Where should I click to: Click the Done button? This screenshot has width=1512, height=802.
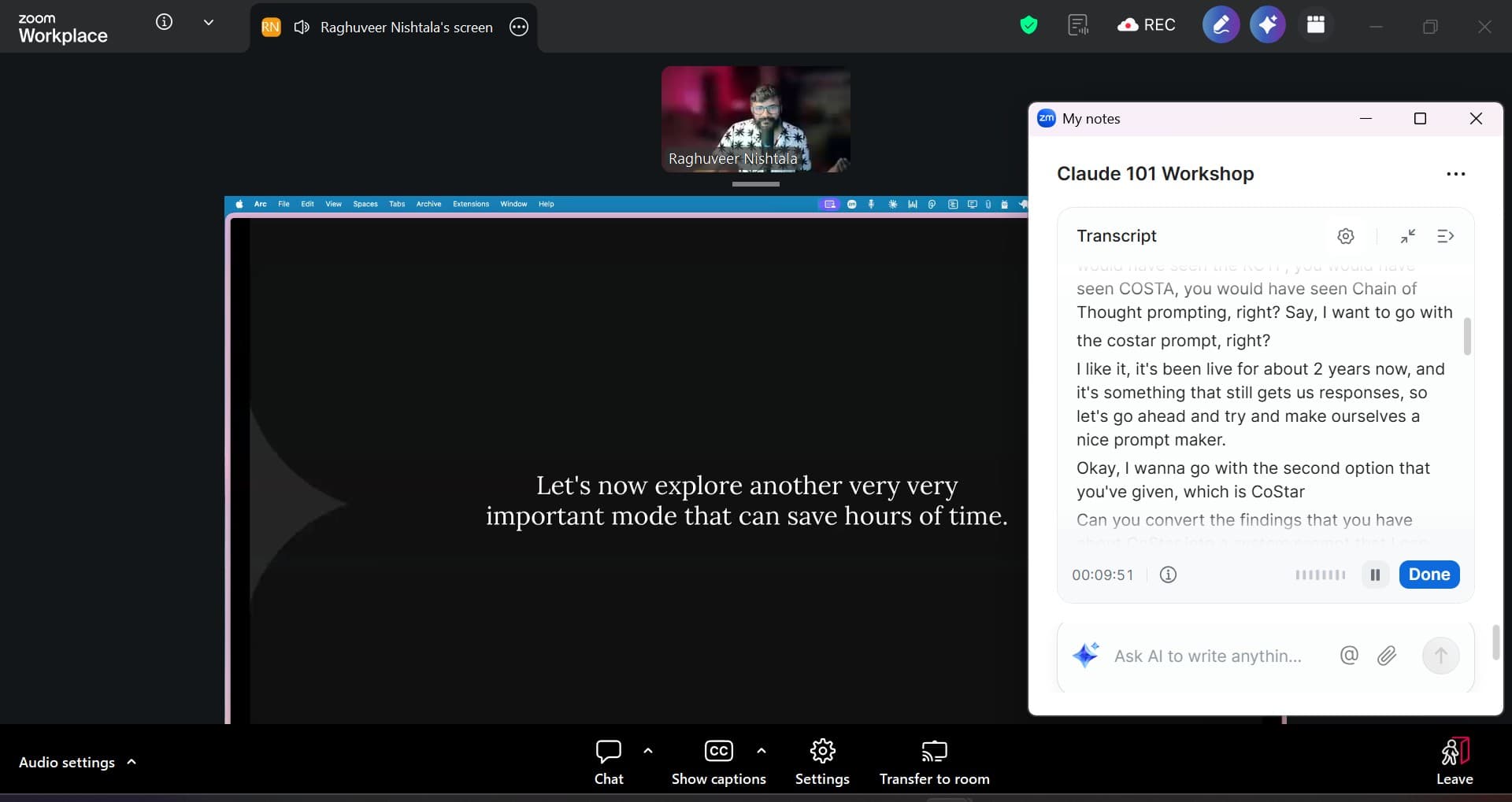1429,575
